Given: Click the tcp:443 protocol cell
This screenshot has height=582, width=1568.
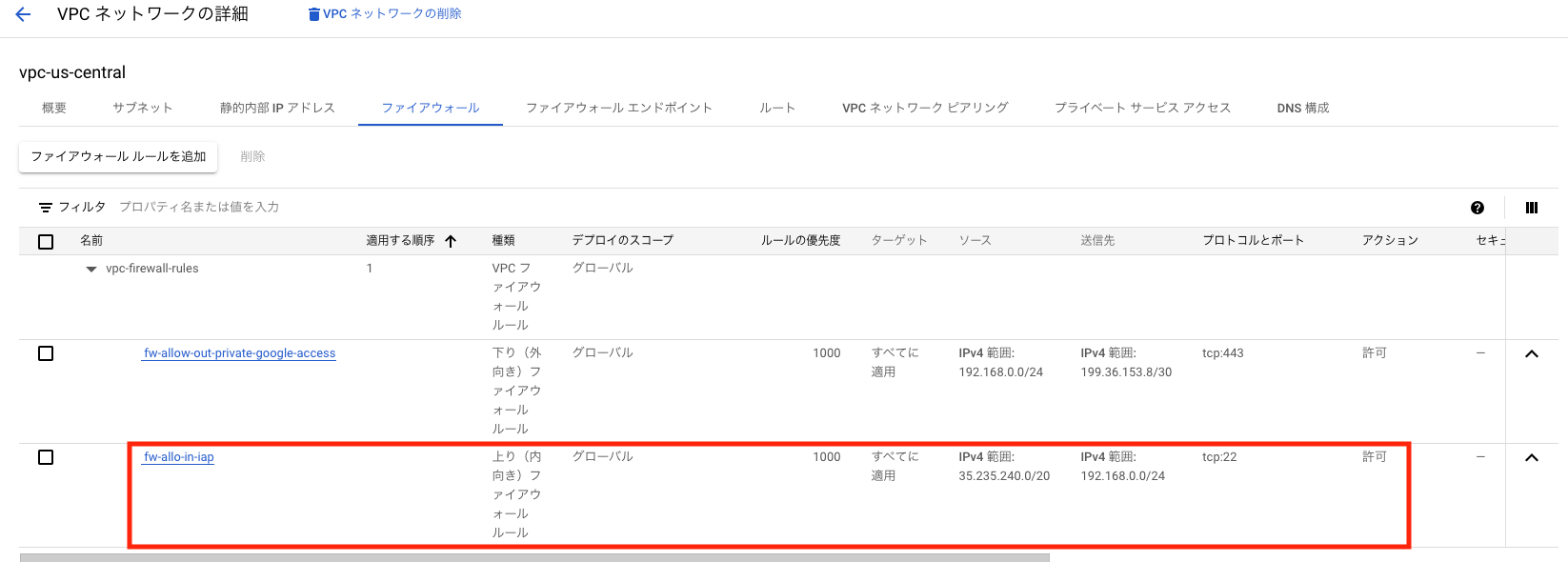Looking at the screenshot, I should click(1223, 353).
